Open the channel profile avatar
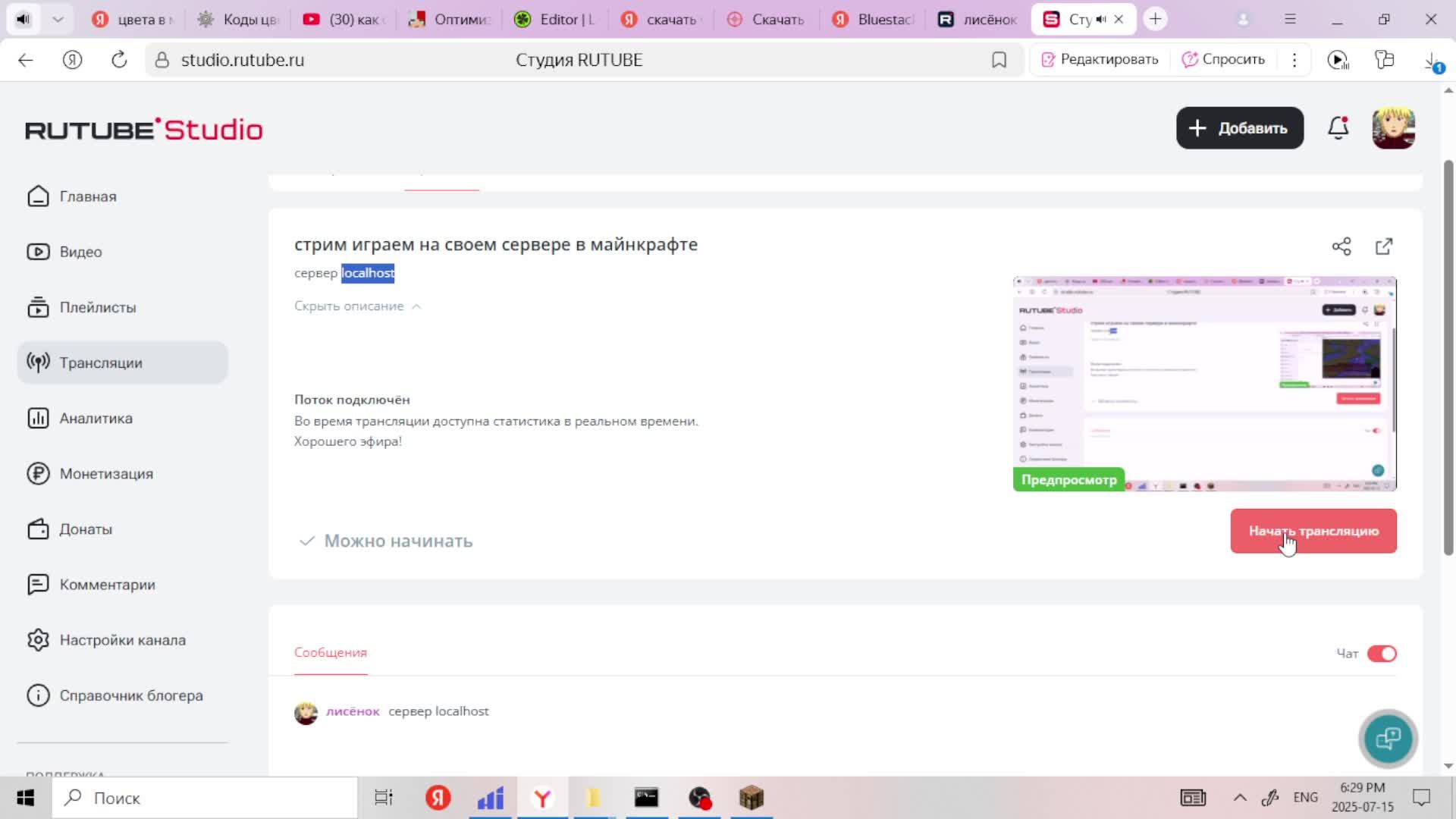This screenshot has width=1456, height=819. click(1394, 127)
